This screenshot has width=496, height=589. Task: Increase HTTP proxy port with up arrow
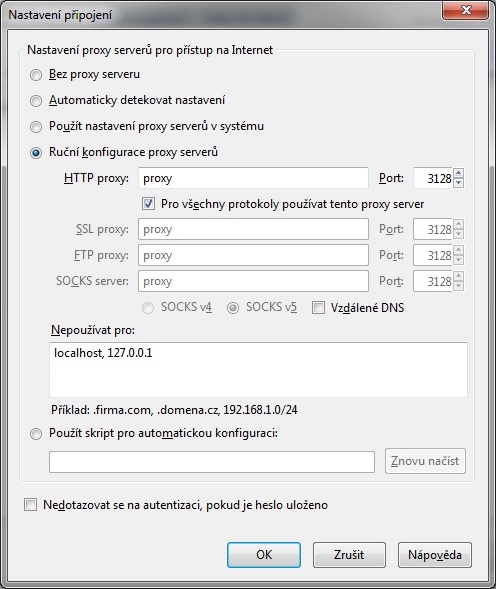tap(458, 173)
